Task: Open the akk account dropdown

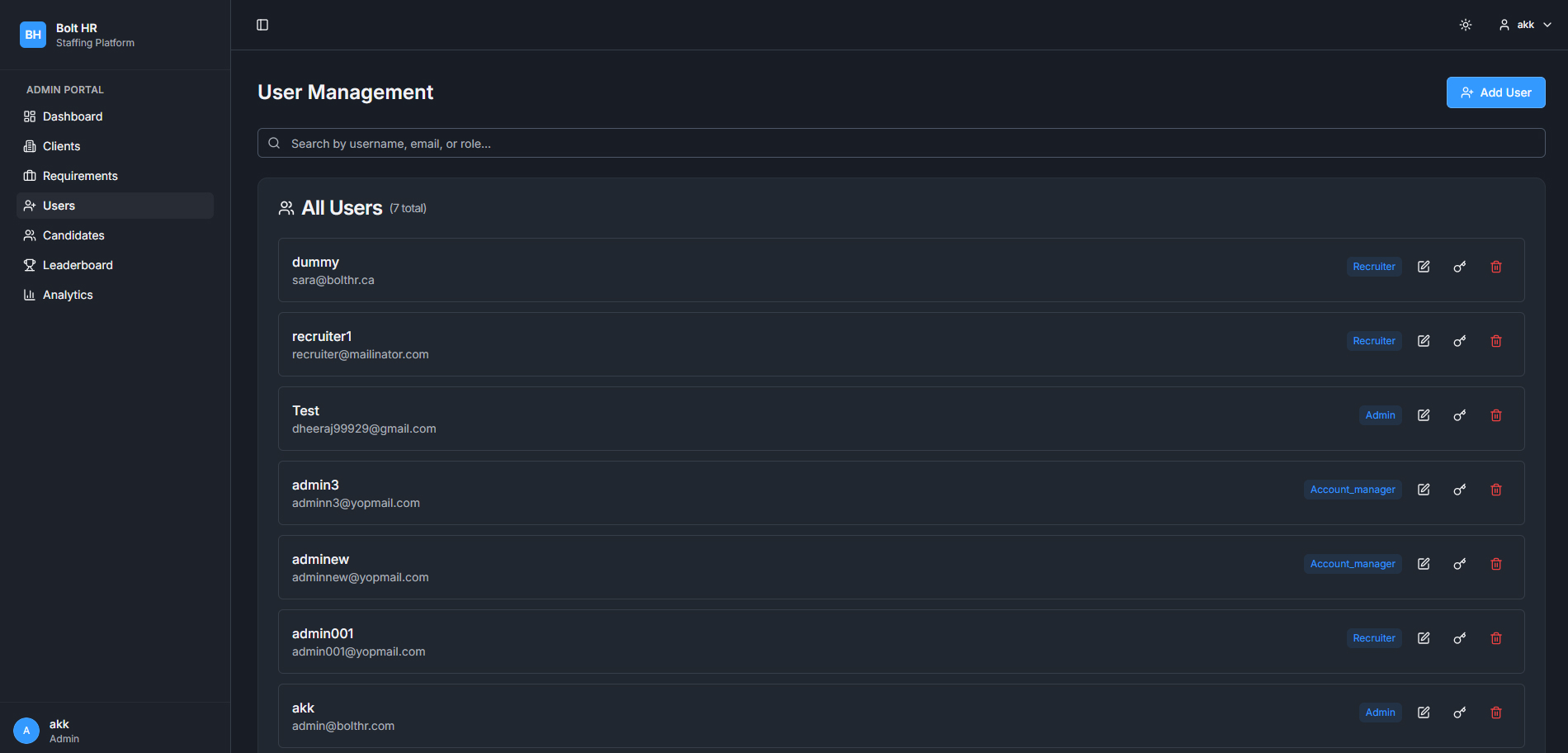Action: (1525, 25)
